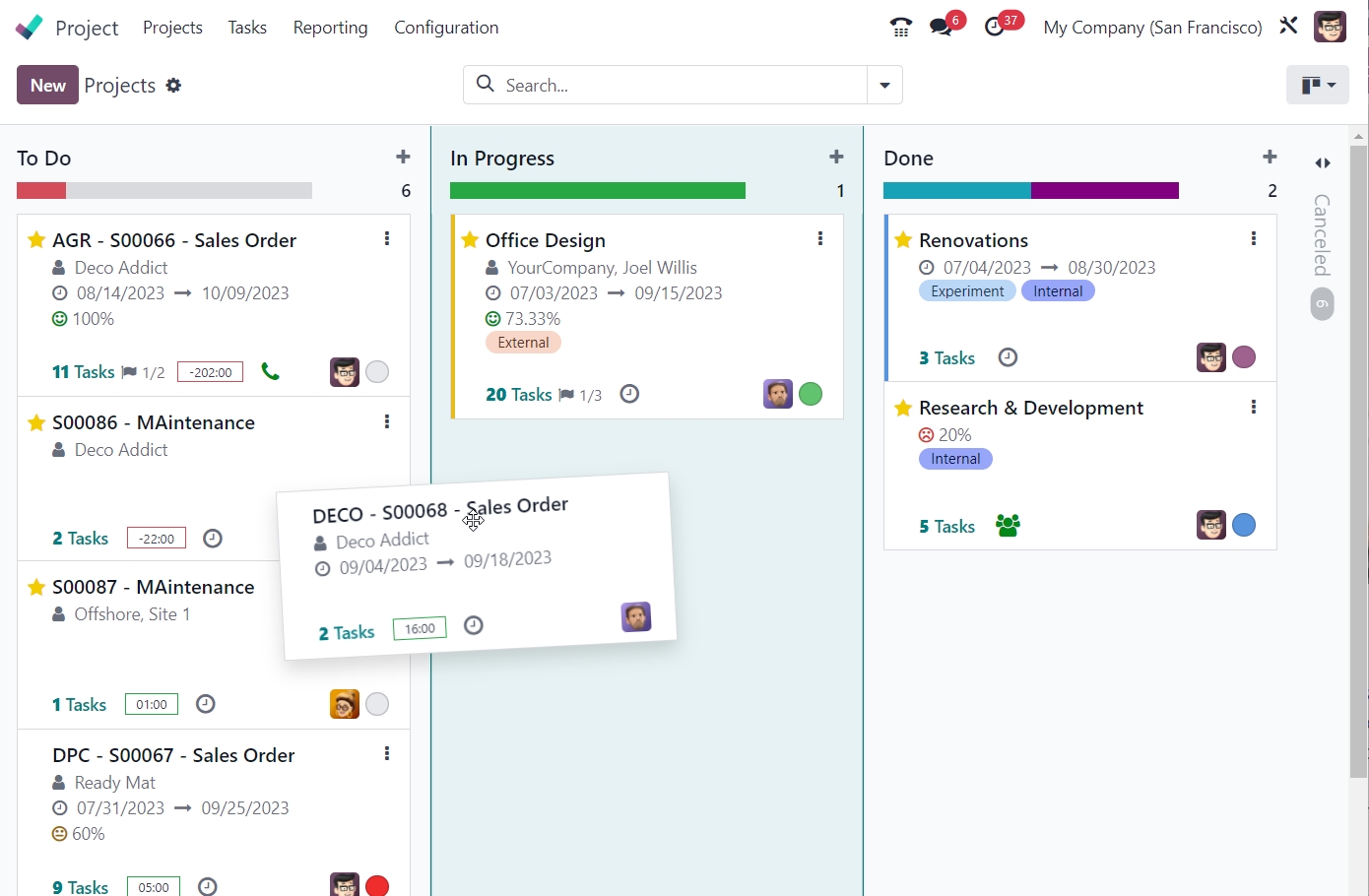Image resolution: width=1369 pixels, height=896 pixels.
Task: Open the 20 Tasks link on Office Design
Action: coord(518,394)
